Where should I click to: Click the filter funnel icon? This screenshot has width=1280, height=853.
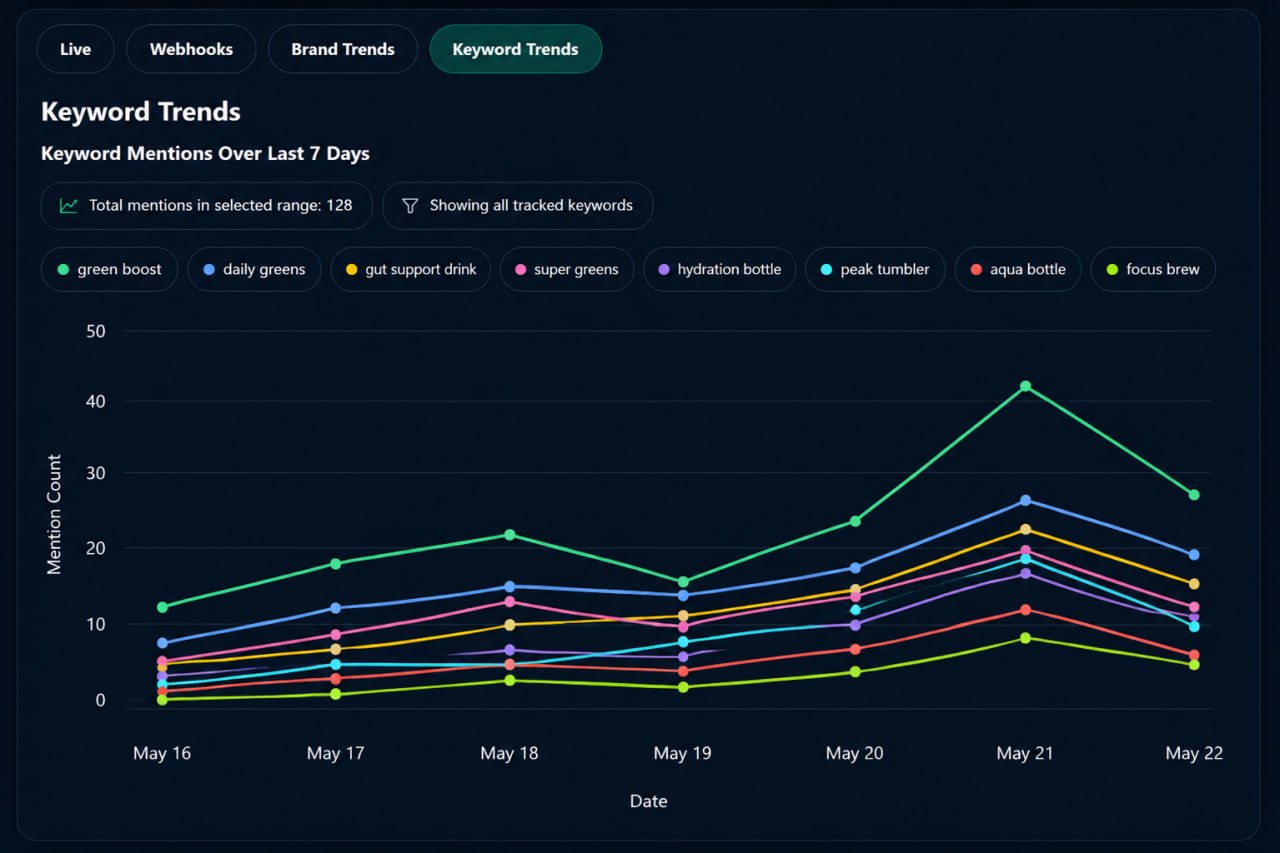(409, 206)
